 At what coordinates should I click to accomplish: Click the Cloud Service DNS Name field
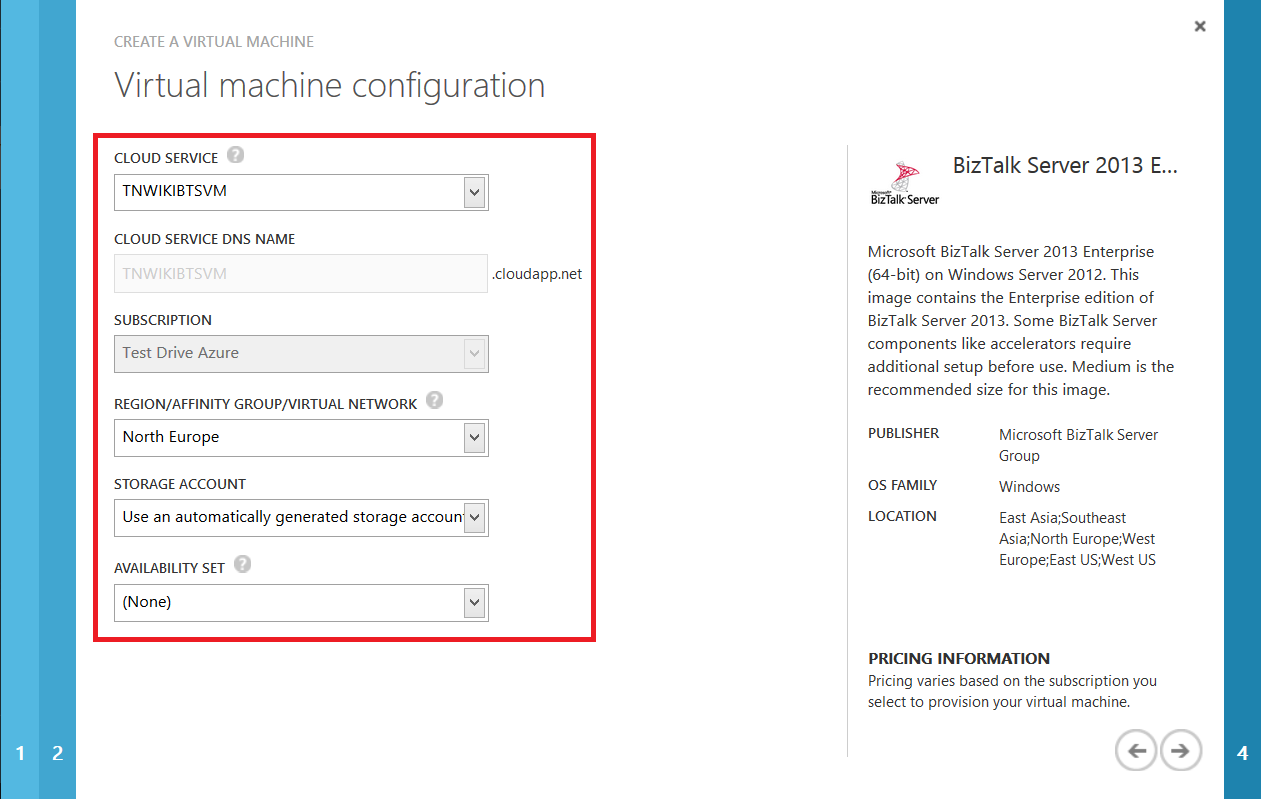click(x=301, y=273)
